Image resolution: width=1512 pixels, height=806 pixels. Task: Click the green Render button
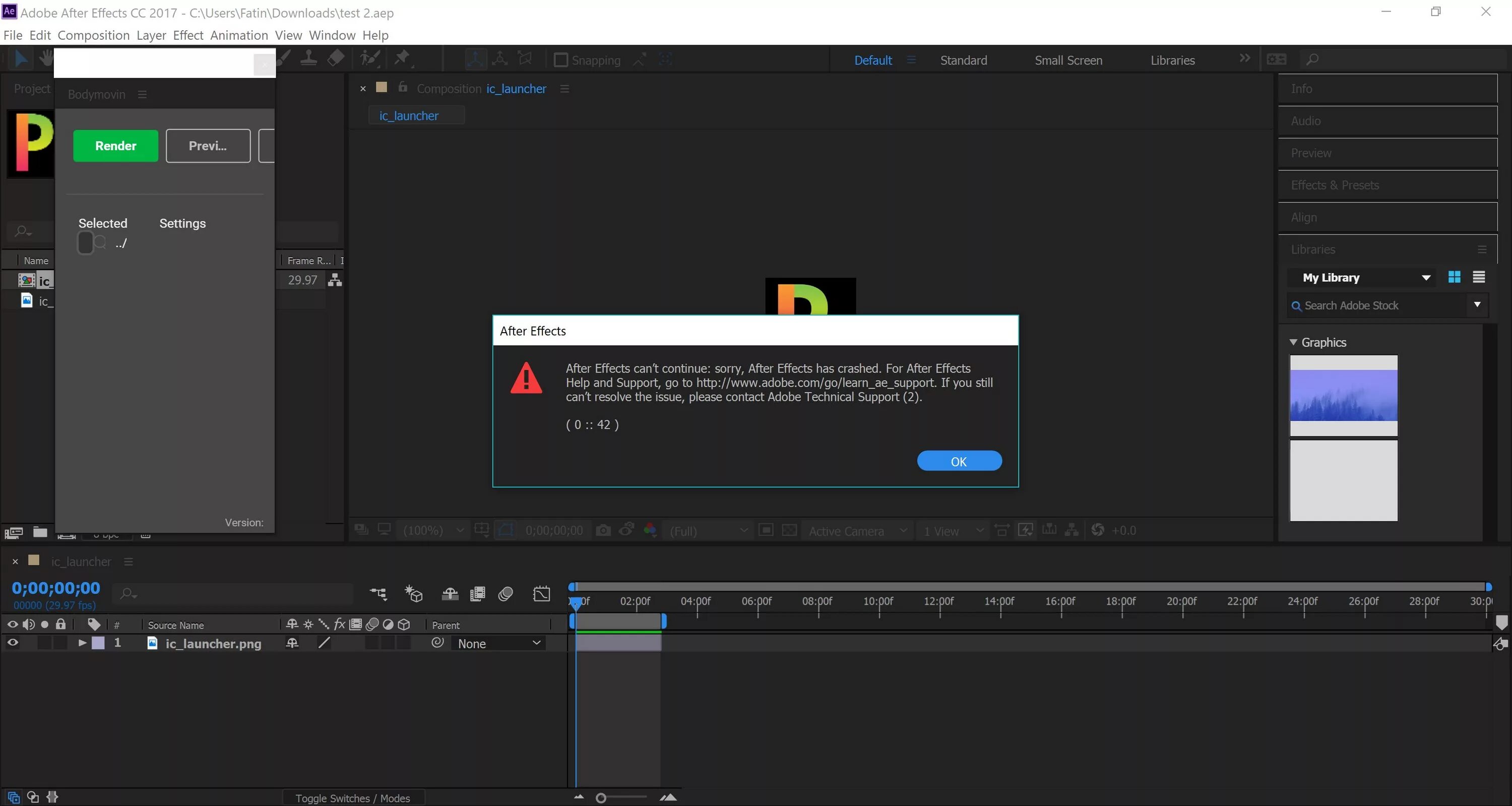[x=115, y=146]
